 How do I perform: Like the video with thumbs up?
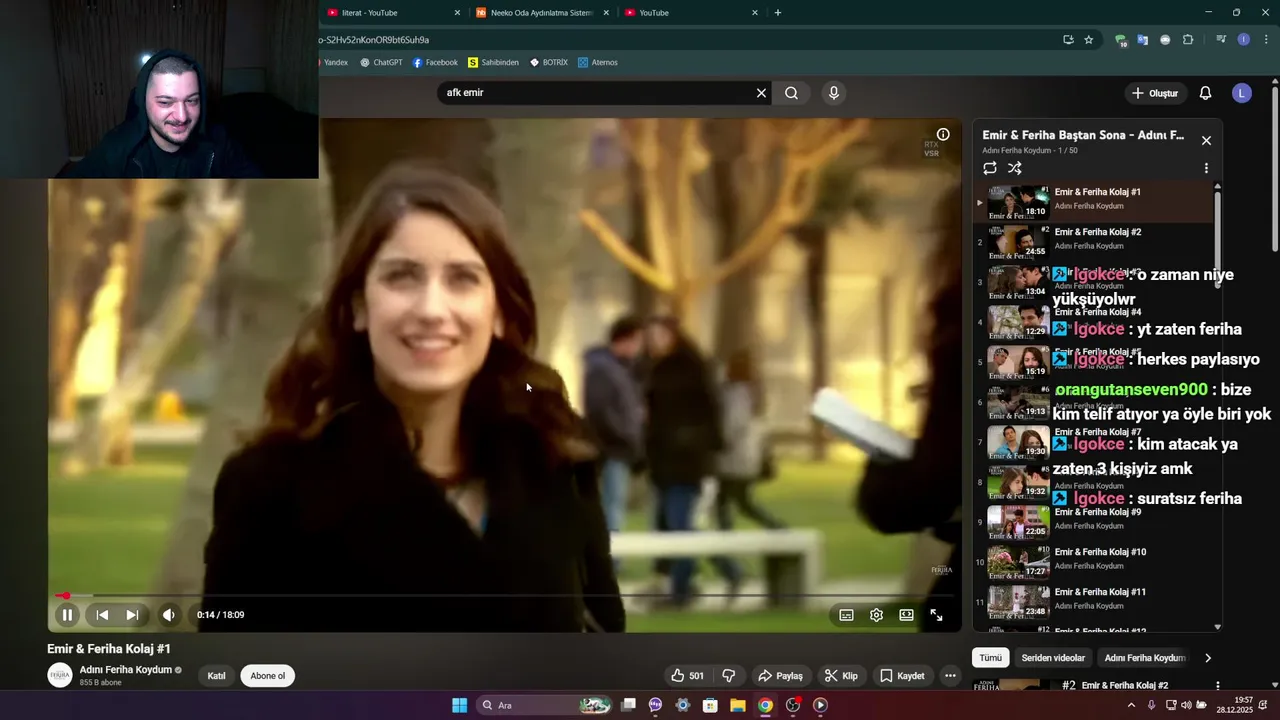coord(687,676)
